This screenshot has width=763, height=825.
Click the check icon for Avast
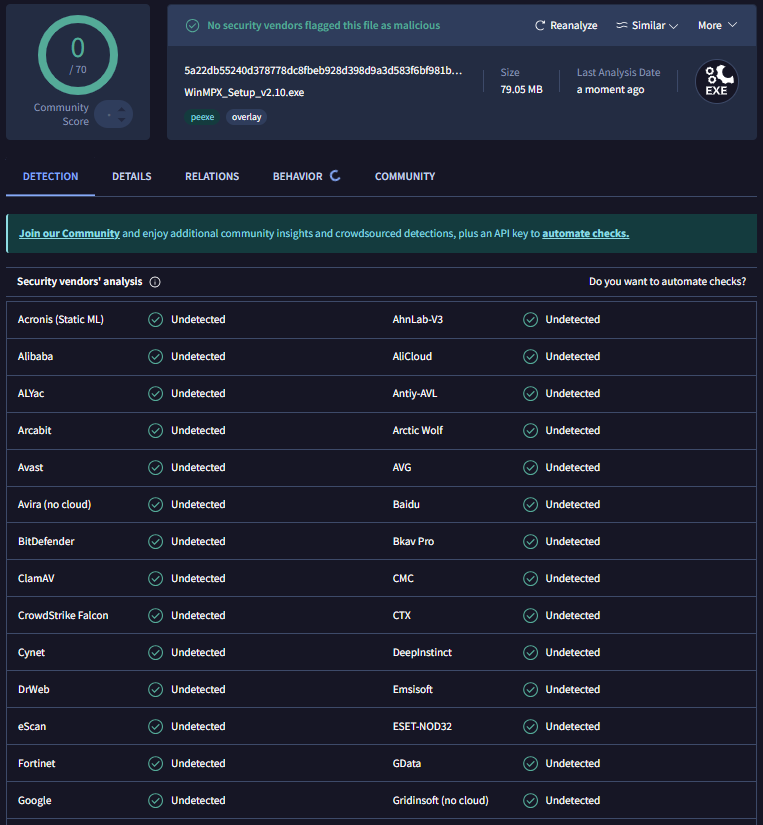155,467
